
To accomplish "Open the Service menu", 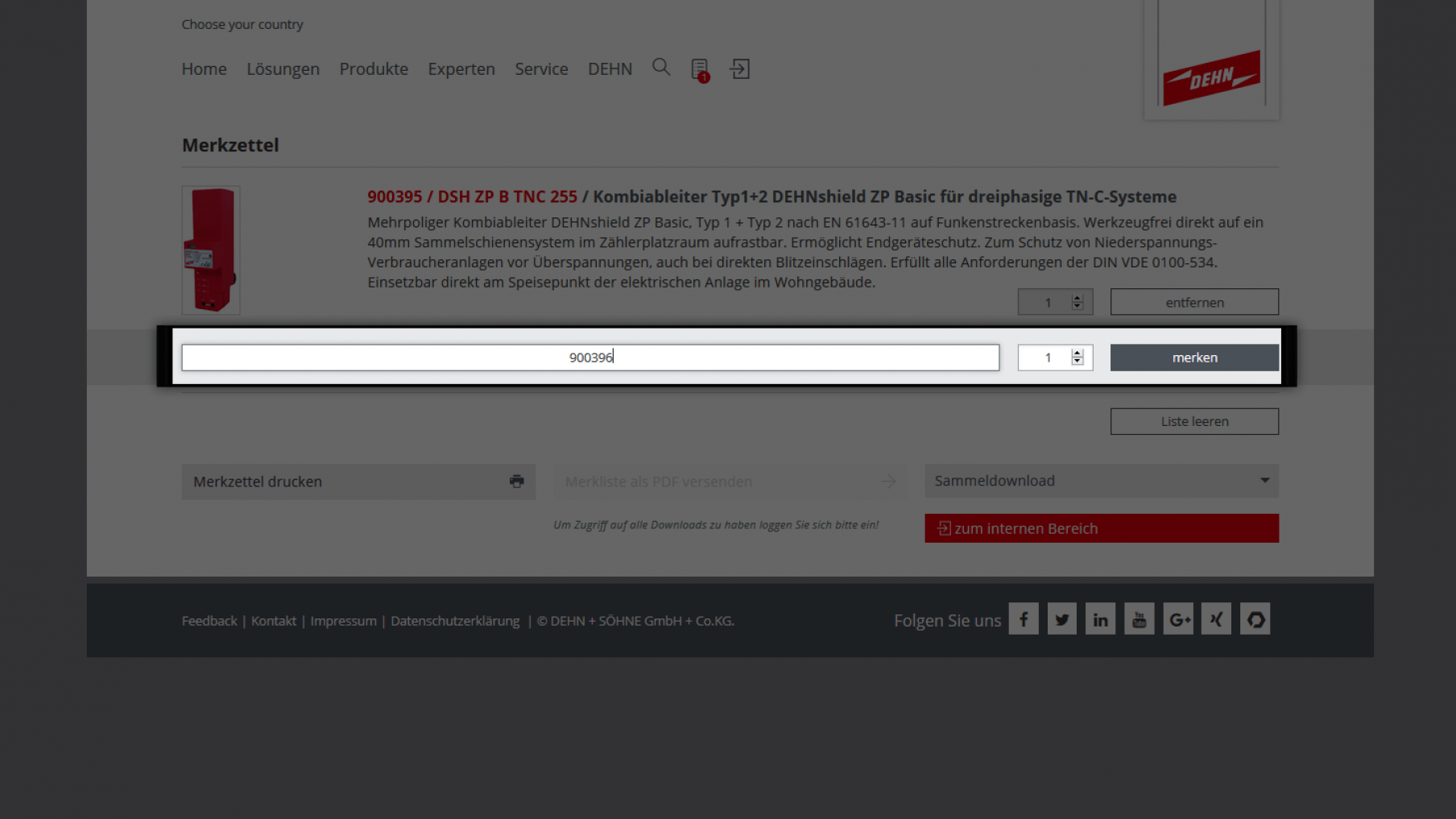I will pos(541,69).
